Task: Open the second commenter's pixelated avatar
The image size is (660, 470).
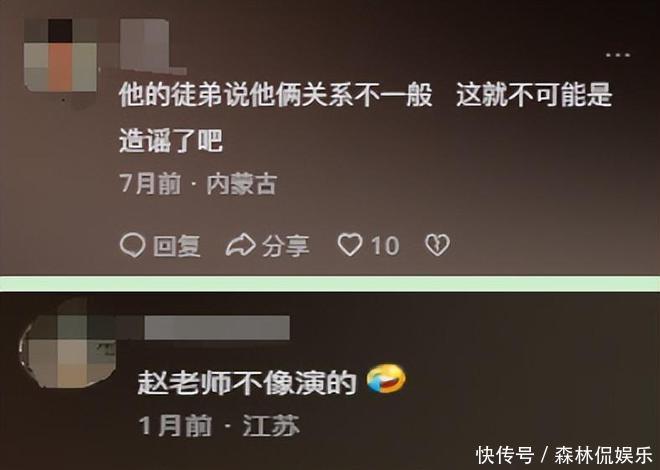Action: 67,343
